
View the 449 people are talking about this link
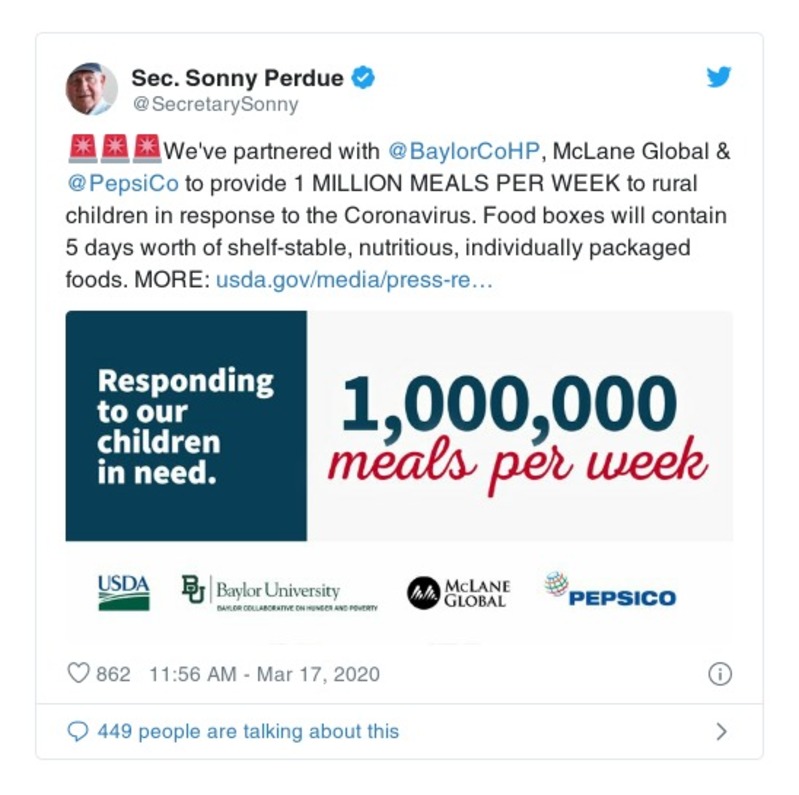pyautogui.click(x=248, y=732)
